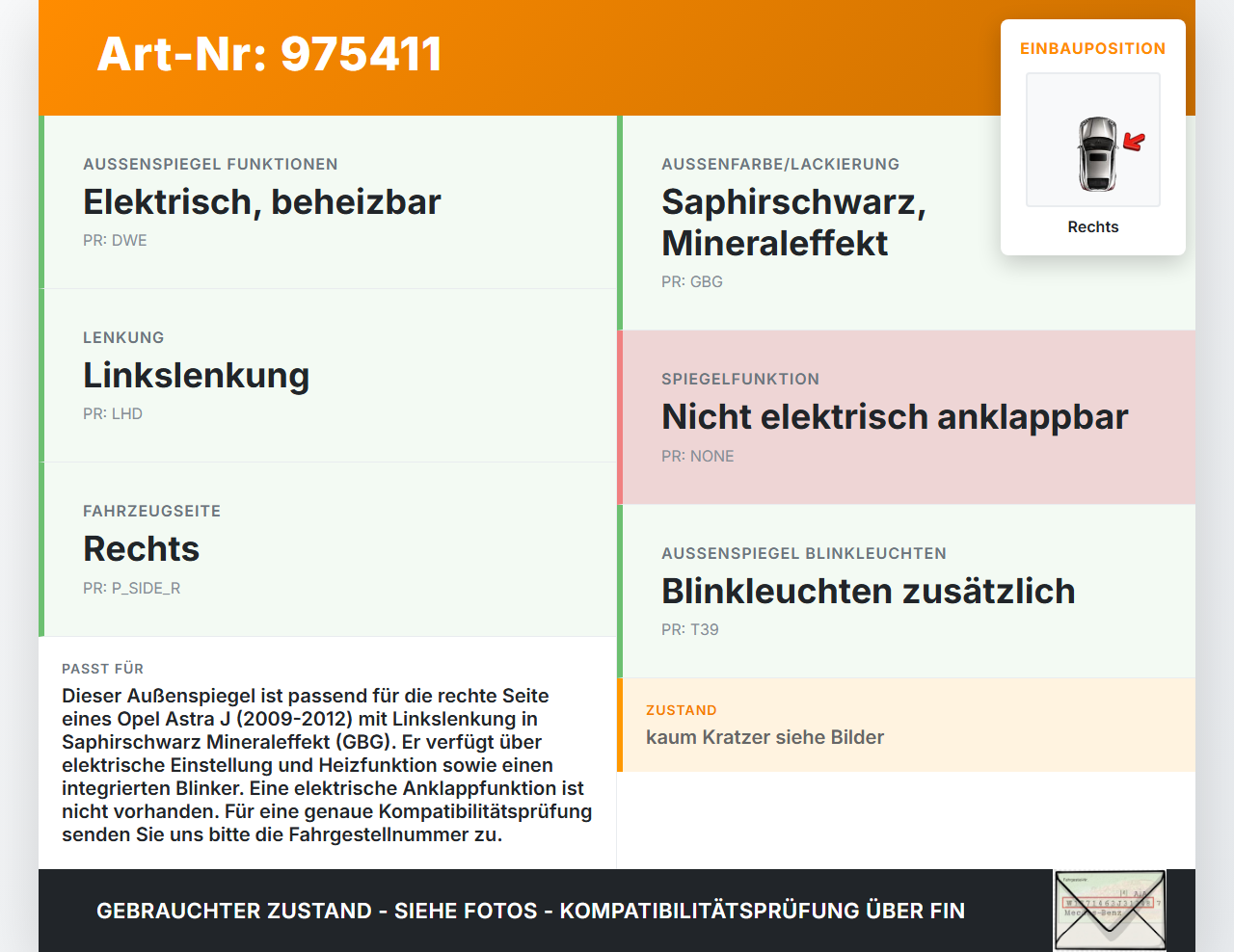
Task: Select Nicht elektrisch anklappbar value
Action: point(895,417)
